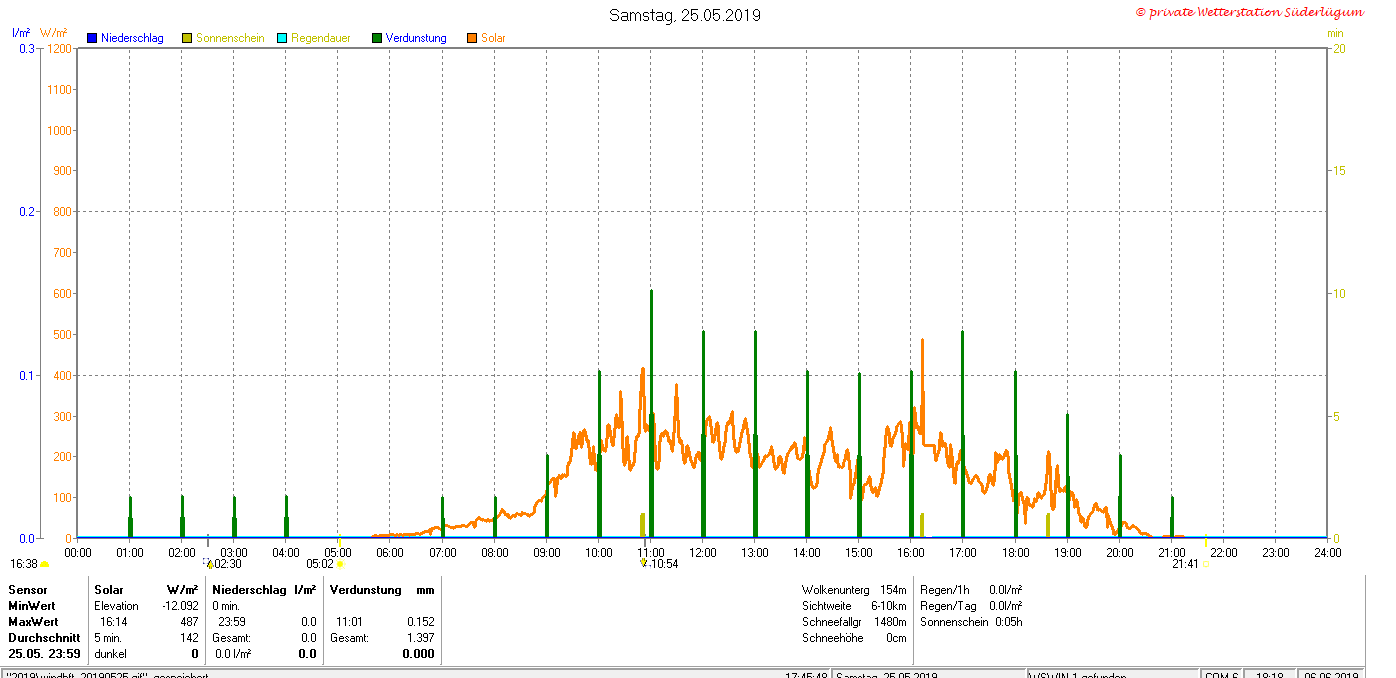1396x678 pixels.
Task: Click the Wolkenunterg 154m reading
Action: (x=854, y=590)
